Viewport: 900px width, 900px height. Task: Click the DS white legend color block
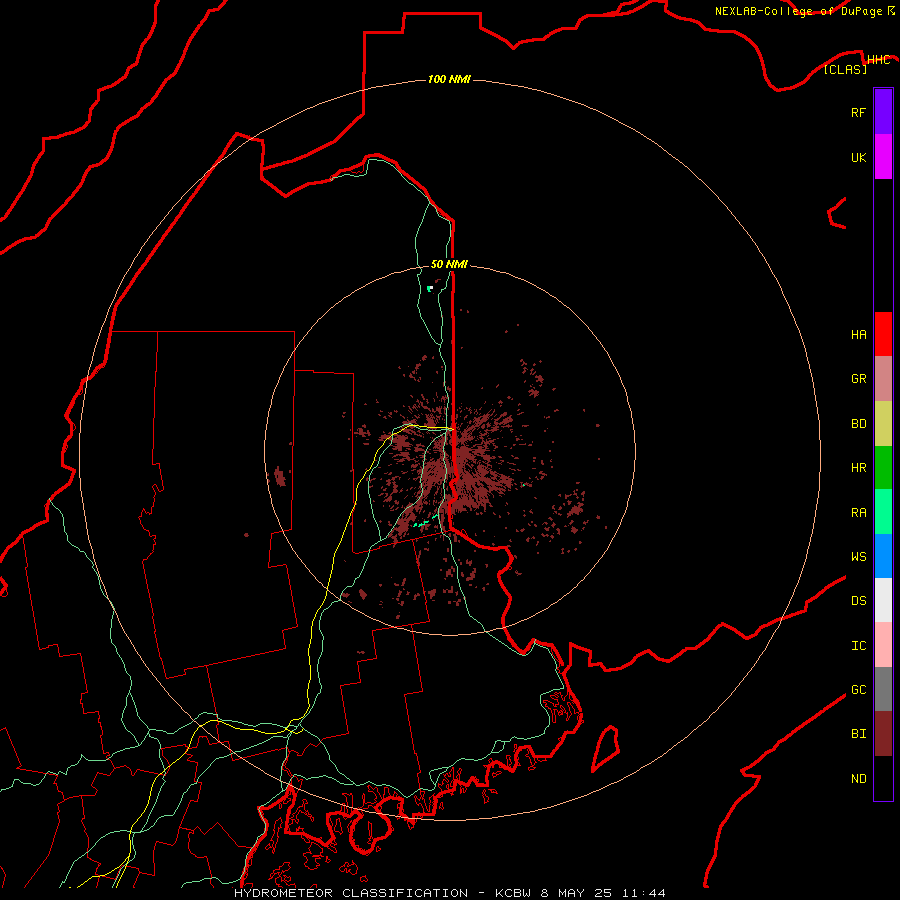[883, 600]
